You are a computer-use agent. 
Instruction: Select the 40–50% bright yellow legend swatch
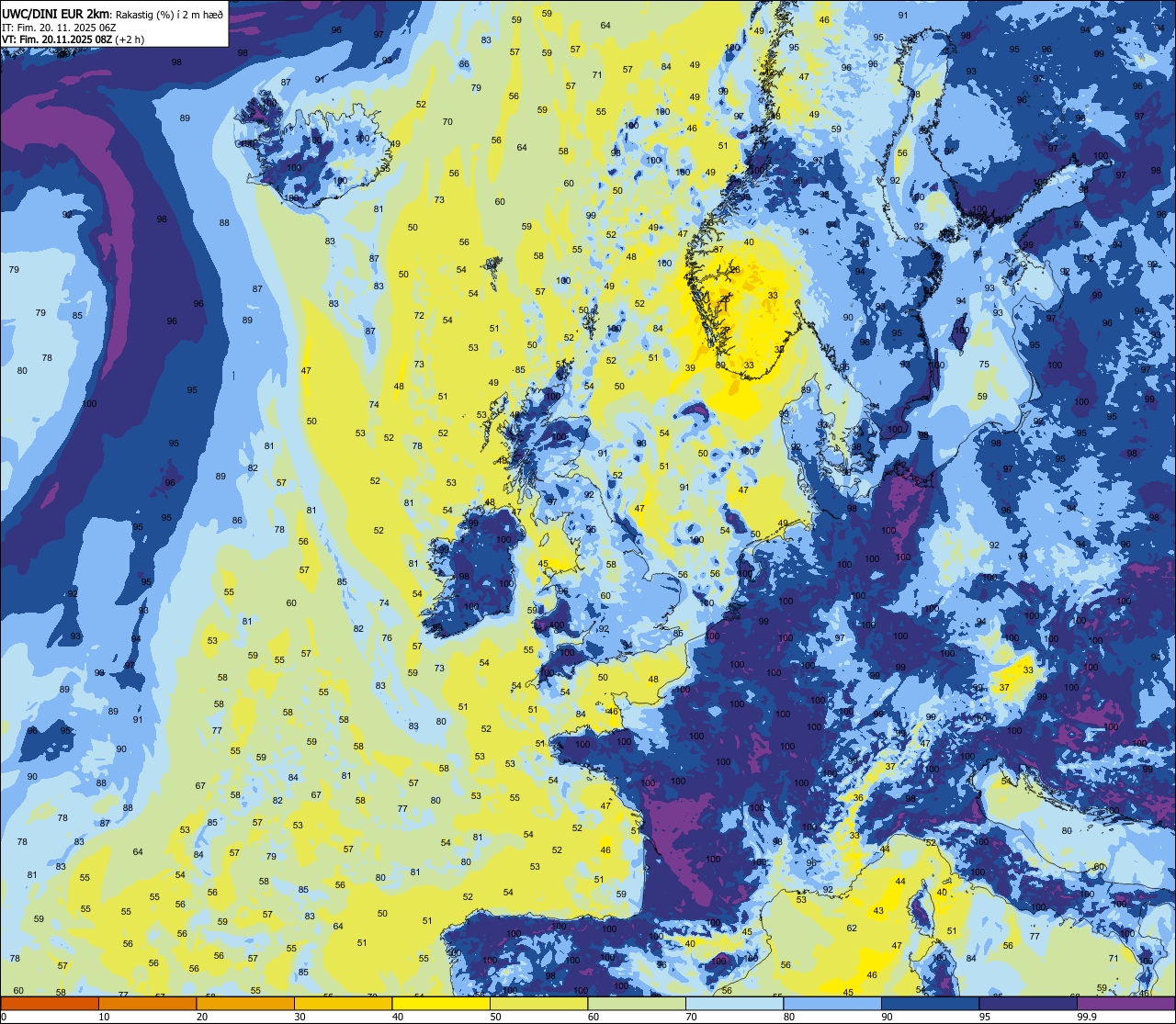pos(441,1004)
